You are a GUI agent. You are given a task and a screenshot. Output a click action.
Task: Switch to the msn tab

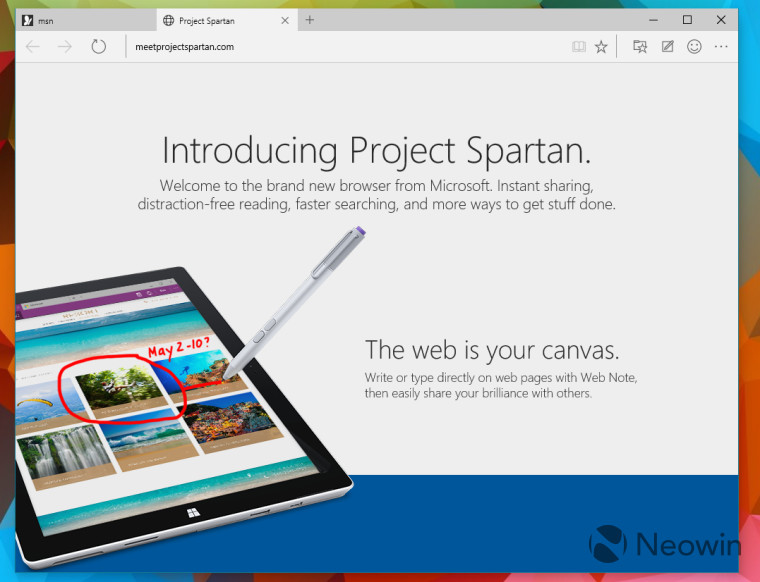coord(86,20)
